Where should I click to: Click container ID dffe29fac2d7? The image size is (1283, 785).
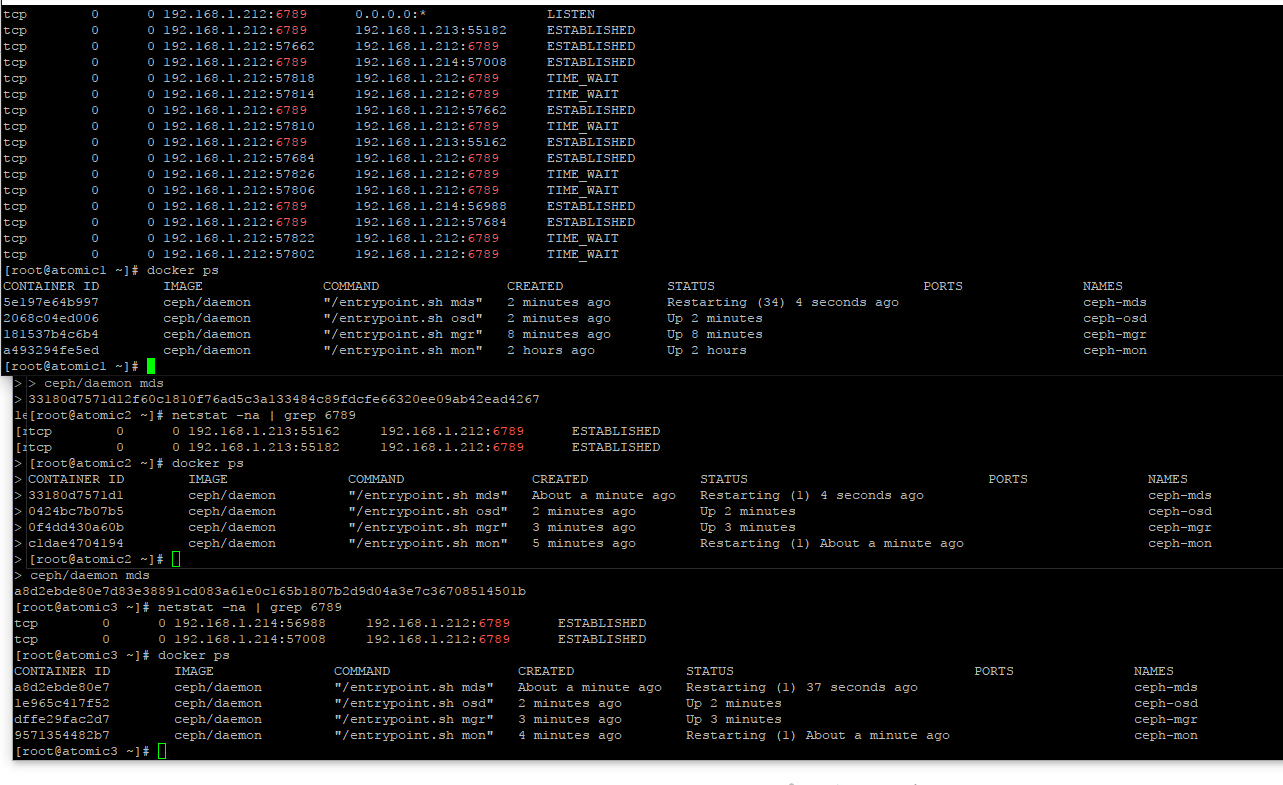tap(62, 719)
